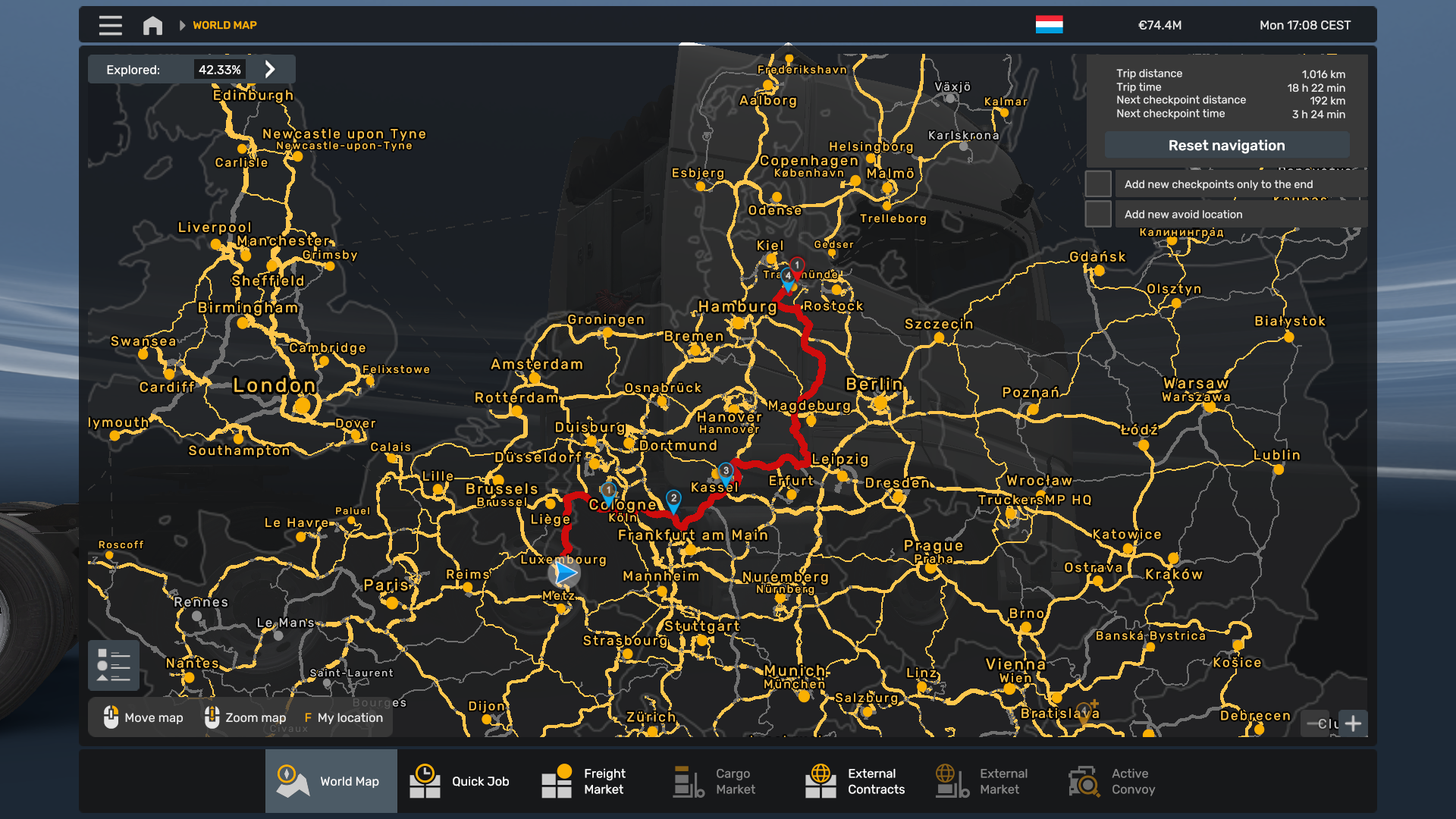Expand the Explored percentage panel arrow
The height and width of the screenshot is (819, 1456).
tap(270, 70)
